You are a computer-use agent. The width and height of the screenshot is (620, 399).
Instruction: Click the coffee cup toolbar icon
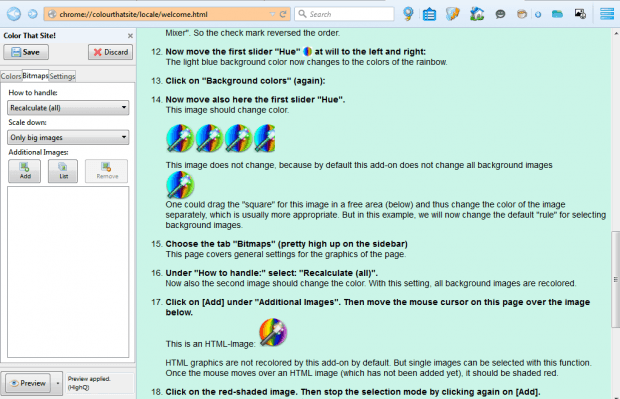coord(522,15)
